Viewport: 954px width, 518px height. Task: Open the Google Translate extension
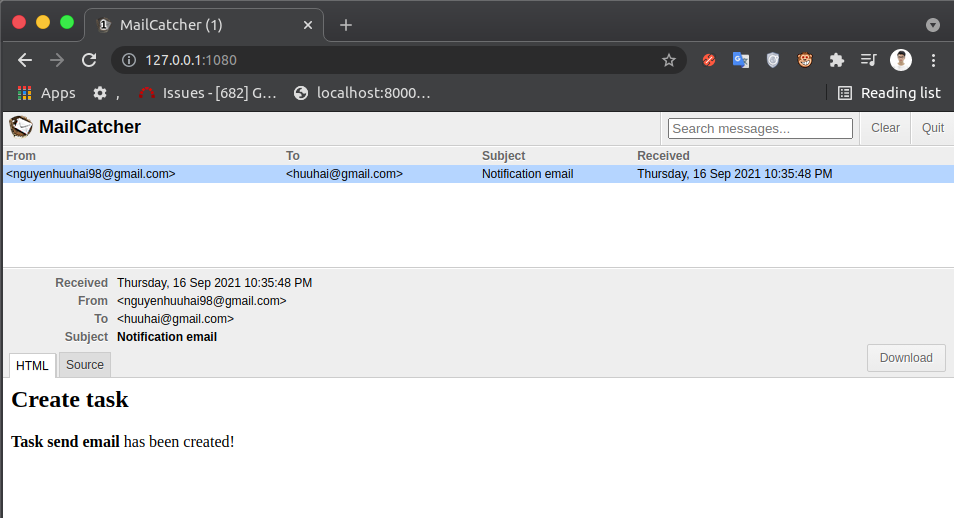[x=740, y=60]
